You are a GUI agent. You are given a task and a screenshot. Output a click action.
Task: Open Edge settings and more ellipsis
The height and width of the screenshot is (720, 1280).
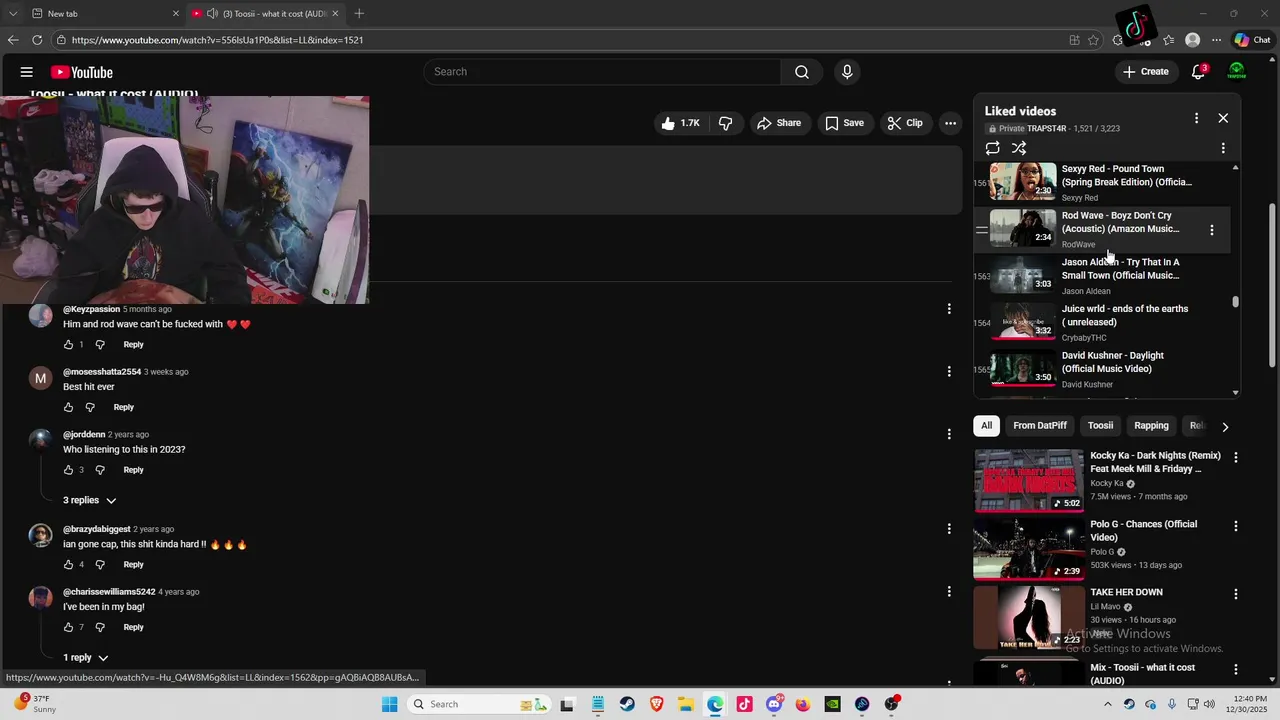pyautogui.click(x=1216, y=40)
